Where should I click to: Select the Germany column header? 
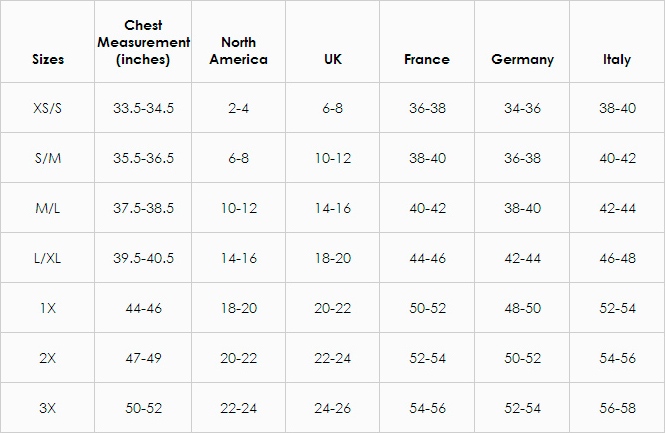522,59
